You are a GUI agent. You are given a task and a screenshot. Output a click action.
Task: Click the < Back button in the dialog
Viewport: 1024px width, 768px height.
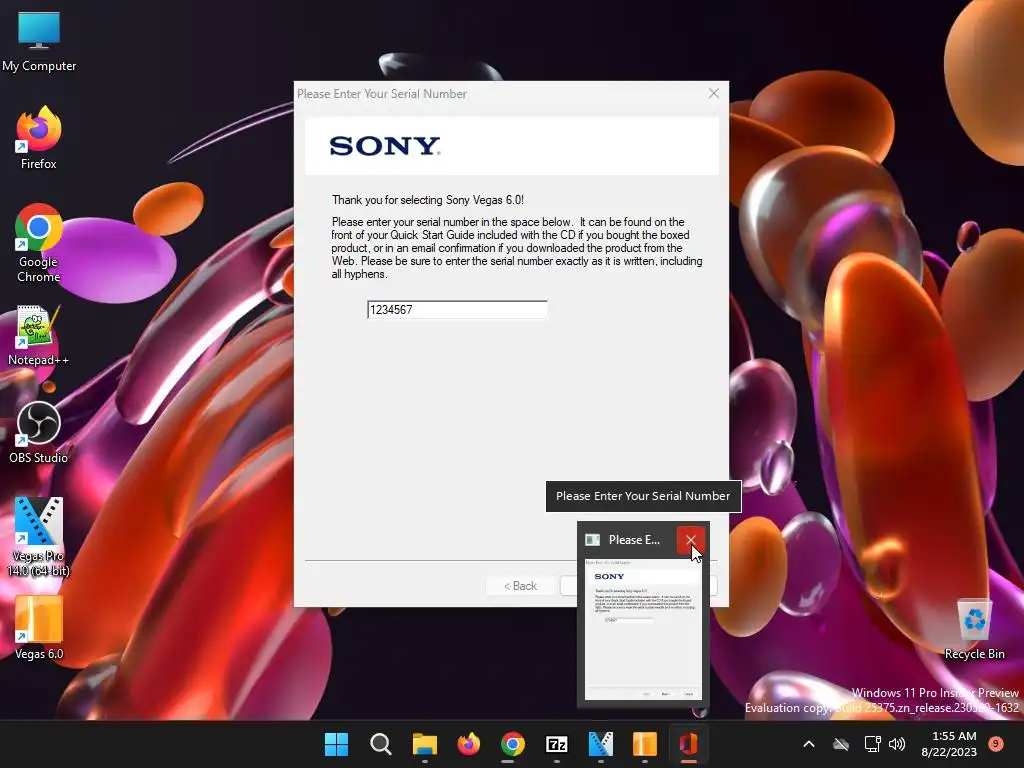pos(520,586)
